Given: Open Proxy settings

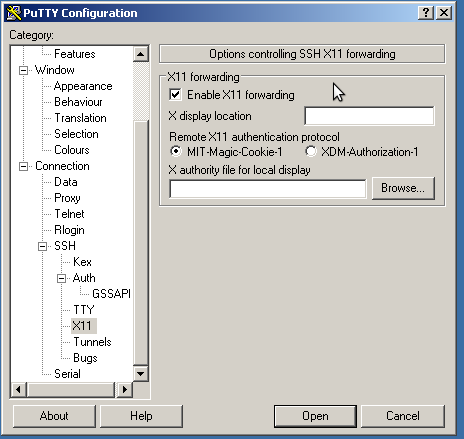Looking at the screenshot, I should coord(67,198).
